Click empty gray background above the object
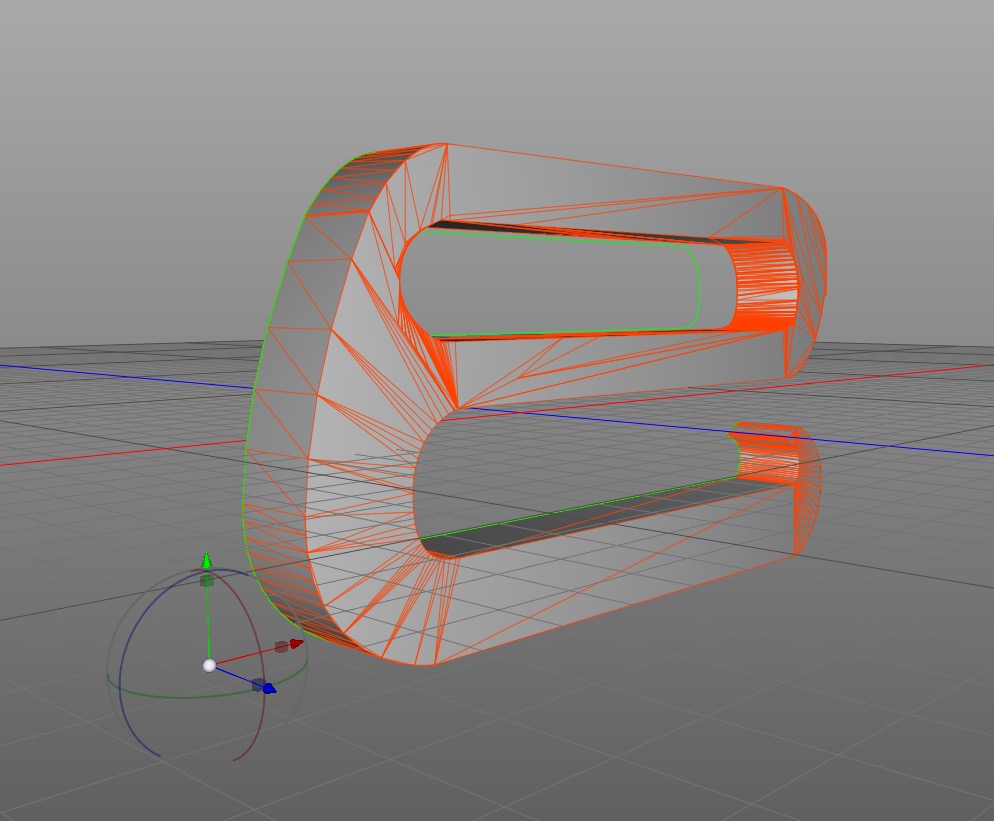The height and width of the screenshot is (821, 994). tap(500, 70)
